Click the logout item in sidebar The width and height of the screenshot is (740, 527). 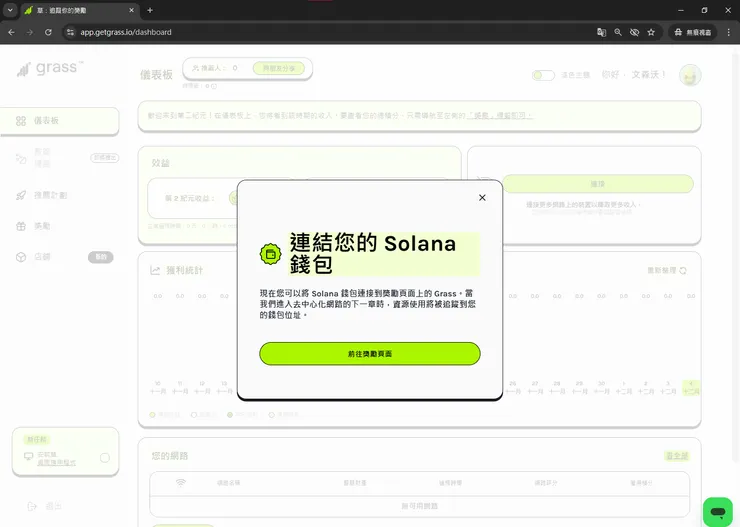pos(44,506)
